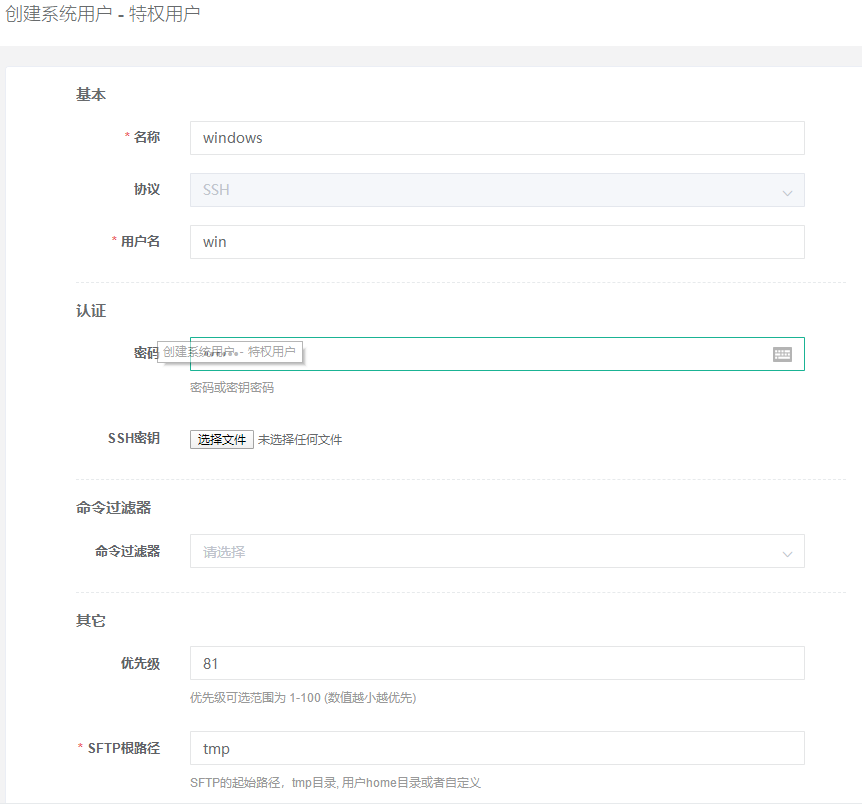Click the 选择文件 button for SSH密钥
Viewport: 862px width, 804px height.
pyautogui.click(x=222, y=439)
